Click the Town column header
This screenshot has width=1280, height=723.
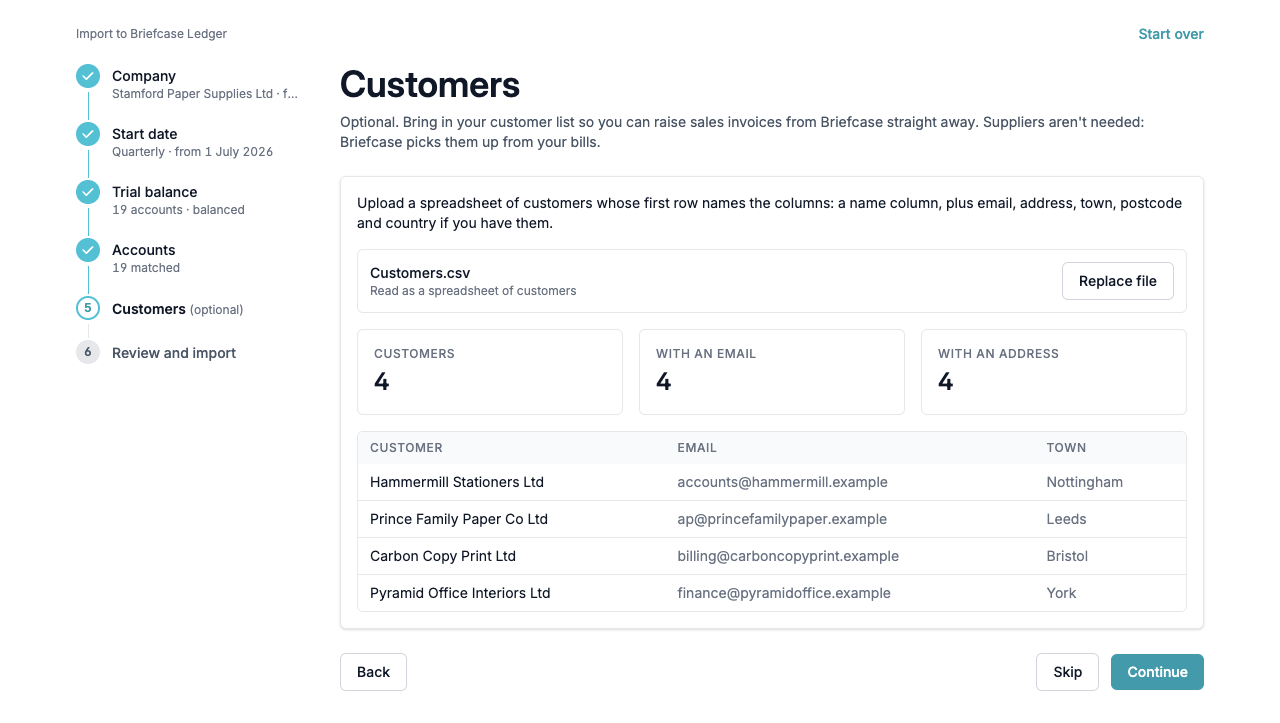1066,448
